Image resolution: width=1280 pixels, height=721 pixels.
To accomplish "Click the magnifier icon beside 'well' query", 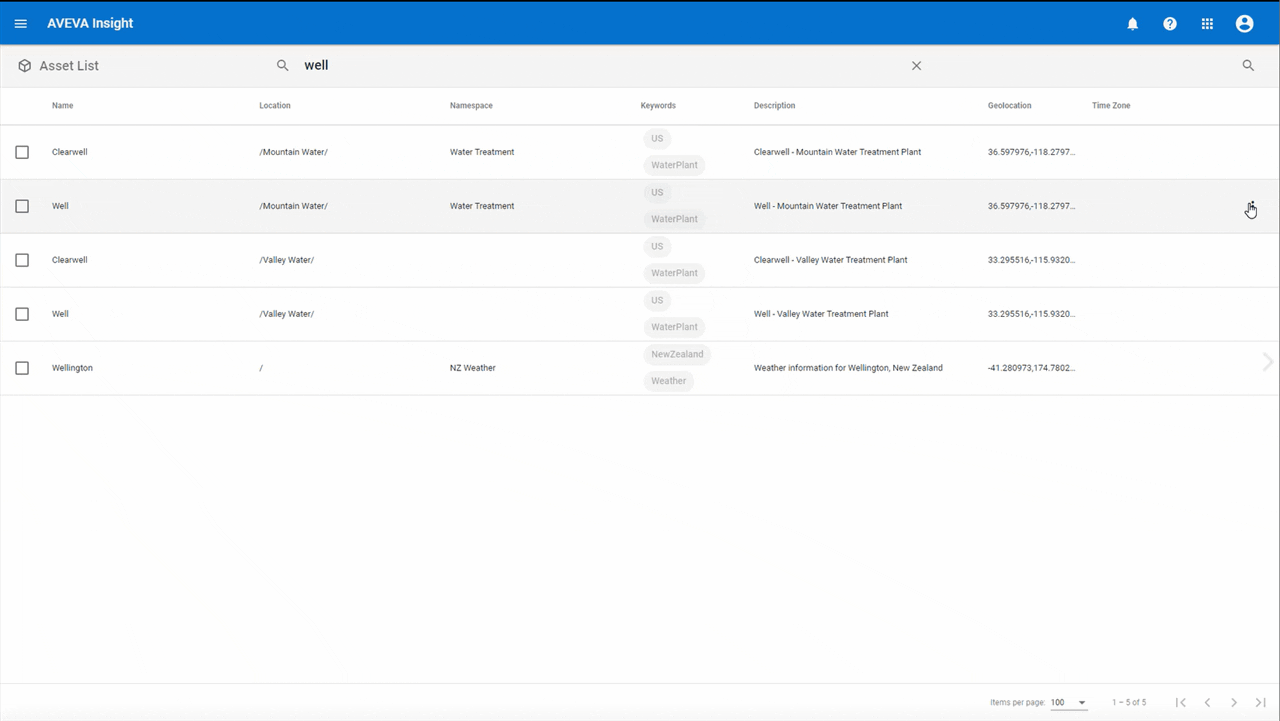I will [x=283, y=65].
